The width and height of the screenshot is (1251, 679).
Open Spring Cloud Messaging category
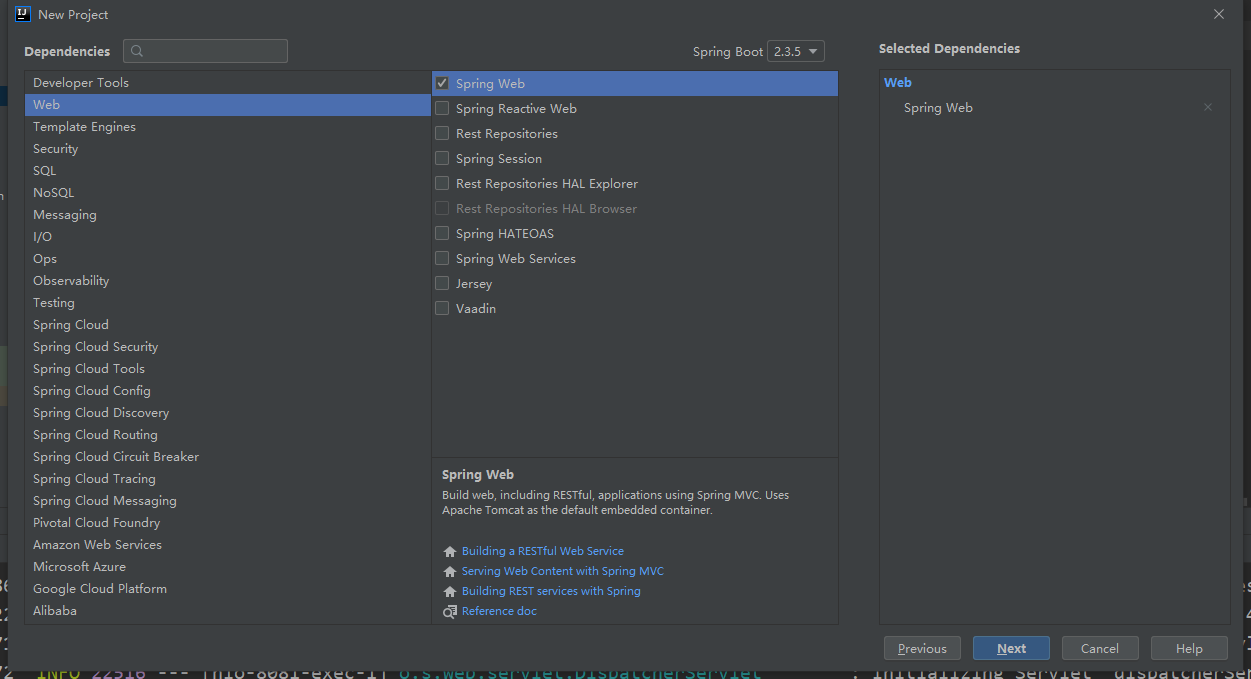click(x=228, y=501)
